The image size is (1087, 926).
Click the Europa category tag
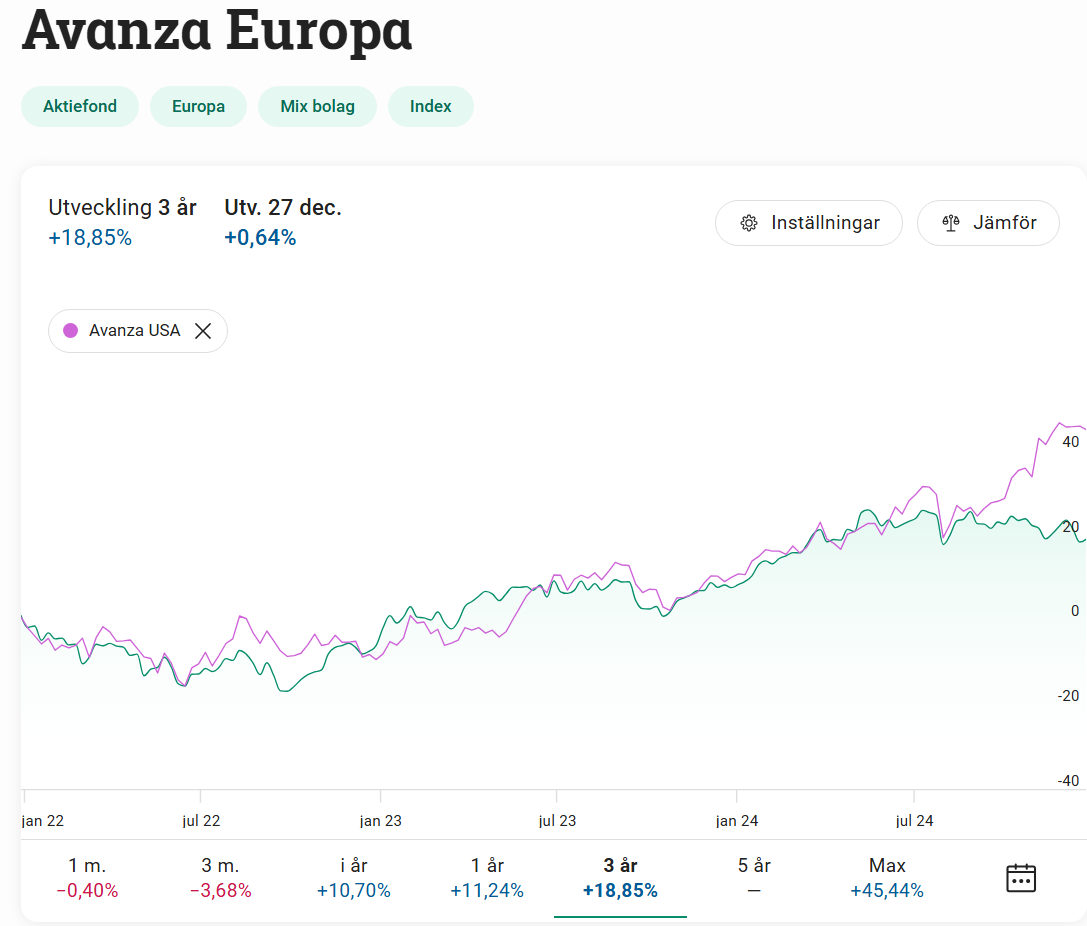(x=198, y=107)
